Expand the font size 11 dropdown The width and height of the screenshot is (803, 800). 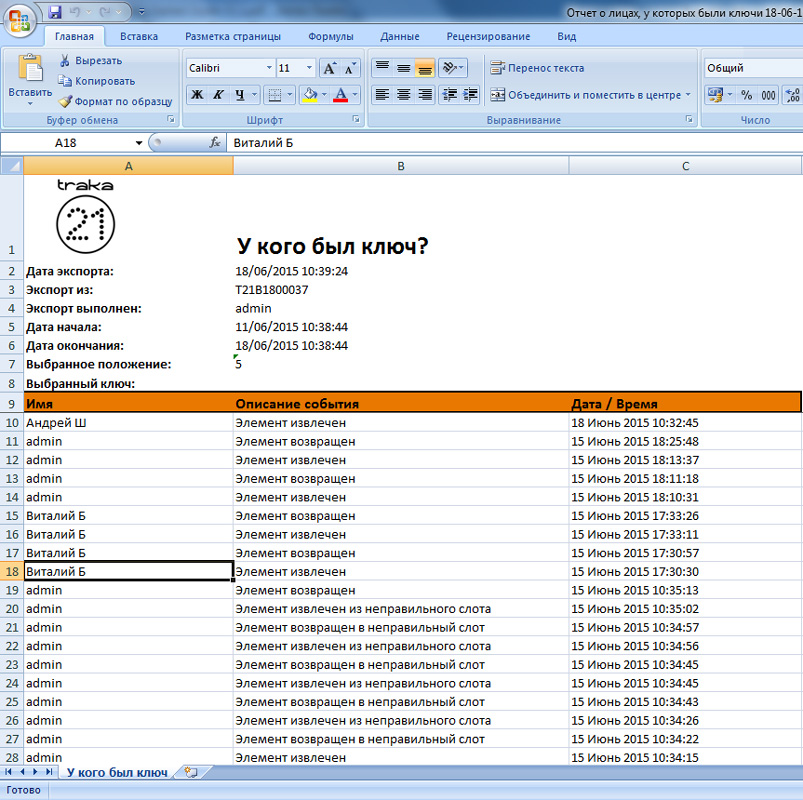[309, 68]
